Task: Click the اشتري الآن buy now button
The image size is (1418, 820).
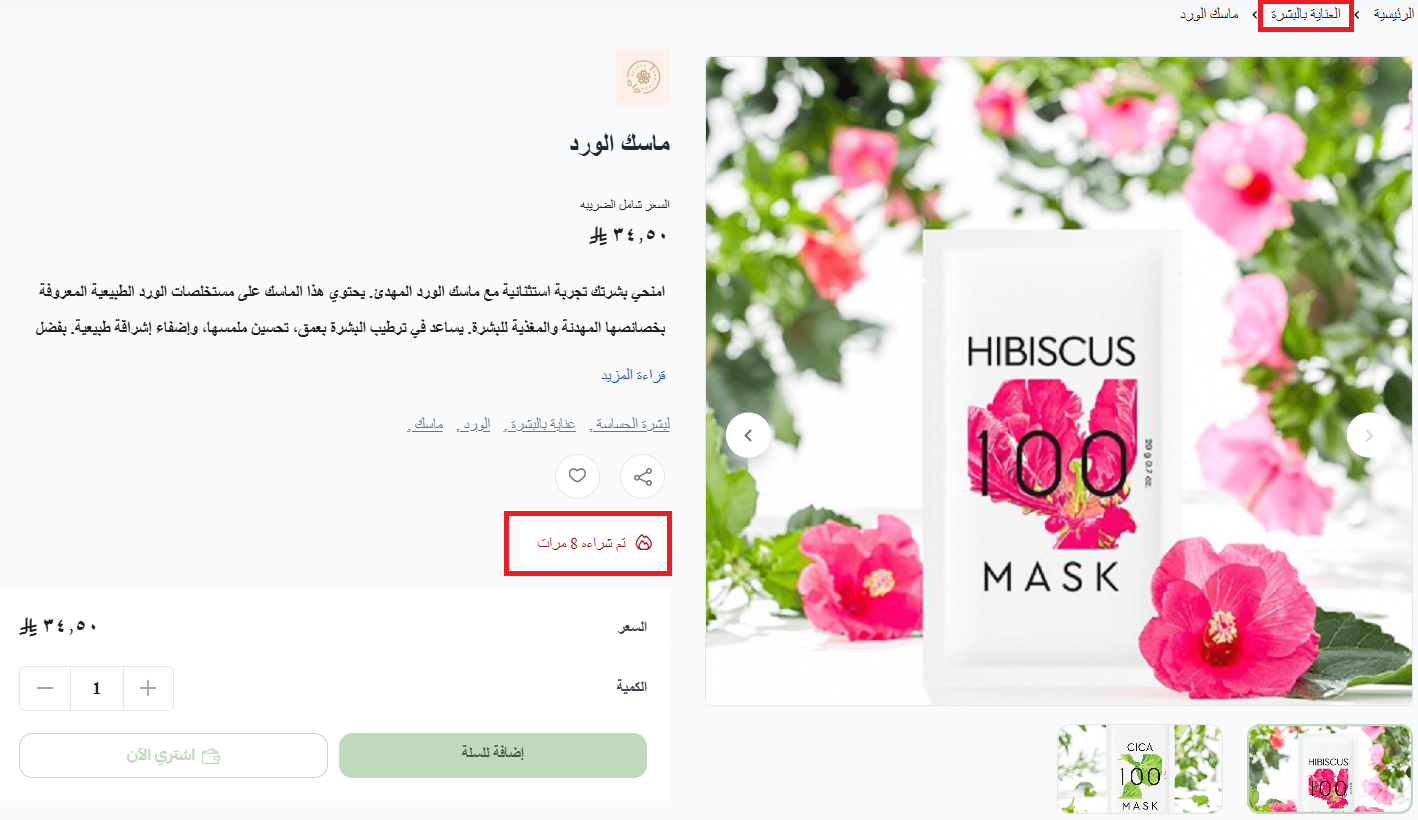Action: (173, 755)
